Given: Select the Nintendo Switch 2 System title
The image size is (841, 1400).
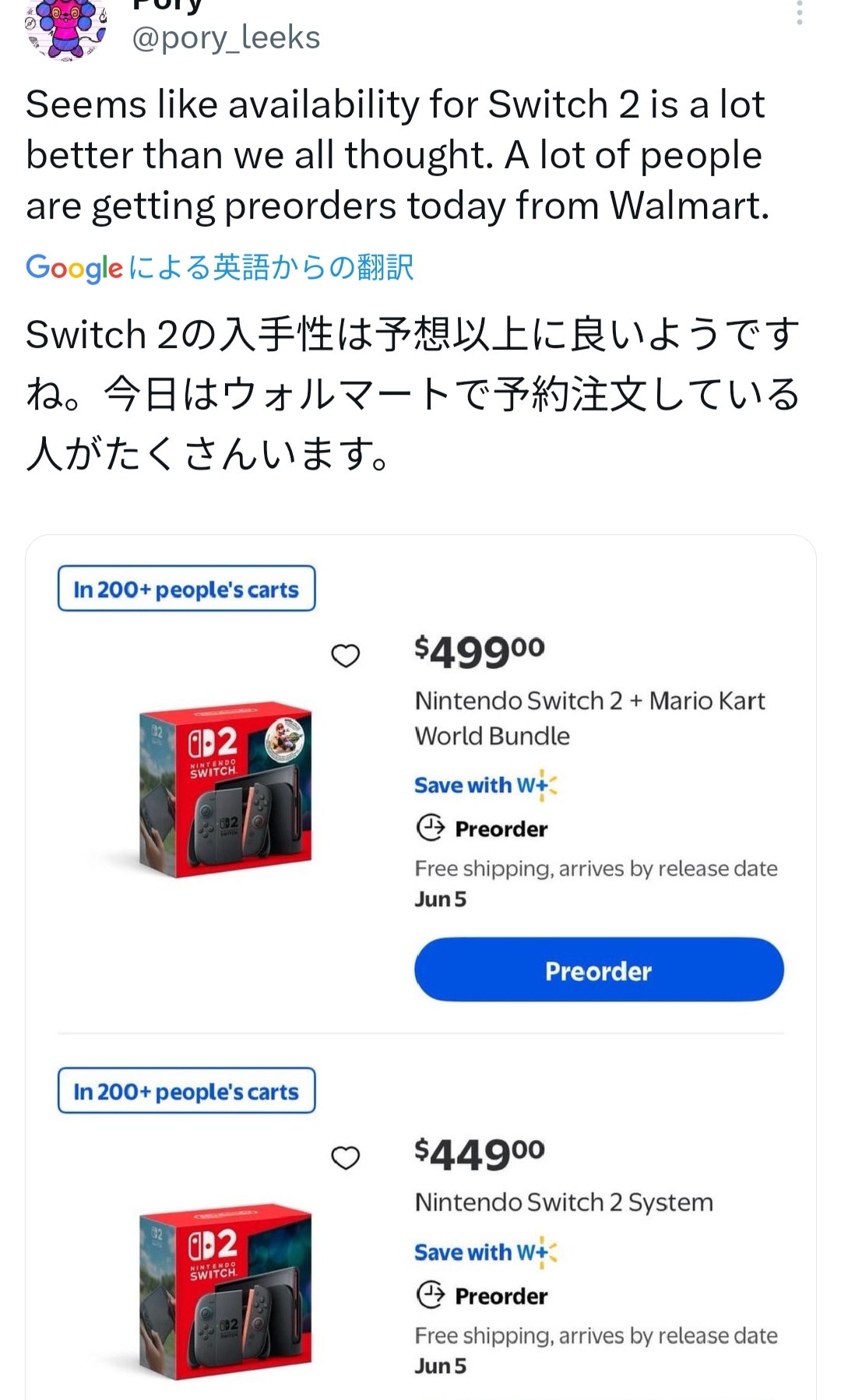Looking at the screenshot, I should pyautogui.click(x=564, y=1202).
